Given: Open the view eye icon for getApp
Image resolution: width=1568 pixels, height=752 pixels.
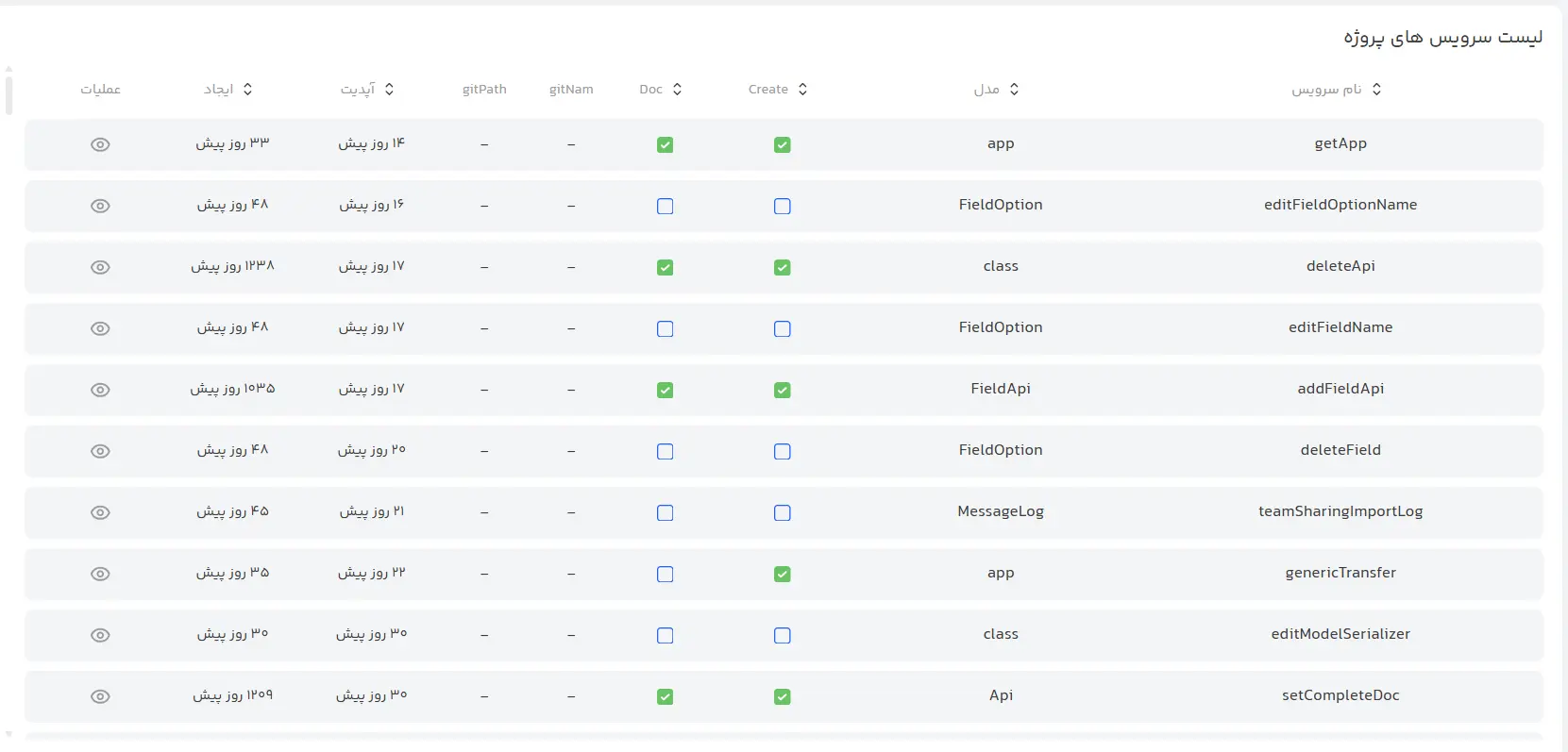Looking at the screenshot, I should pos(100,144).
